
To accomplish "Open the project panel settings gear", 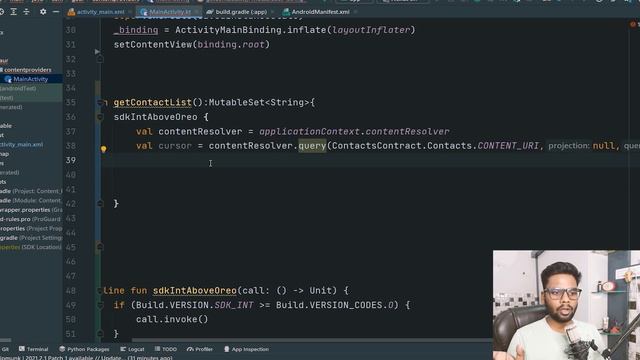I will (43, 12).
